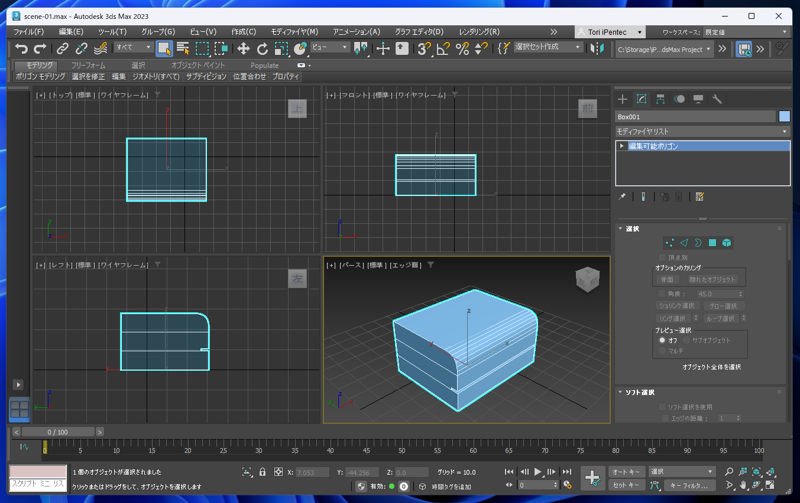Activate the Select Object tool
Viewport: 800px width, 503px height.
(x=164, y=49)
